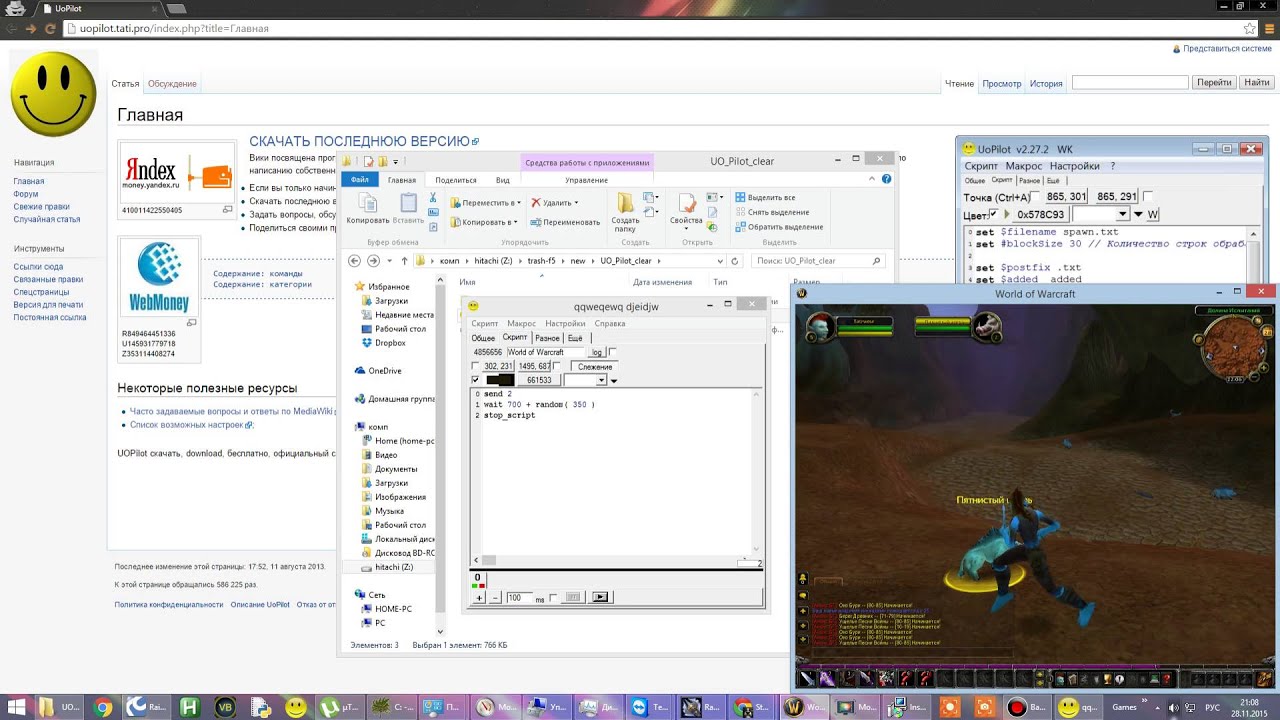Click black arrow right of combo box
The width and height of the screenshot is (1280, 720).
(x=613, y=381)
